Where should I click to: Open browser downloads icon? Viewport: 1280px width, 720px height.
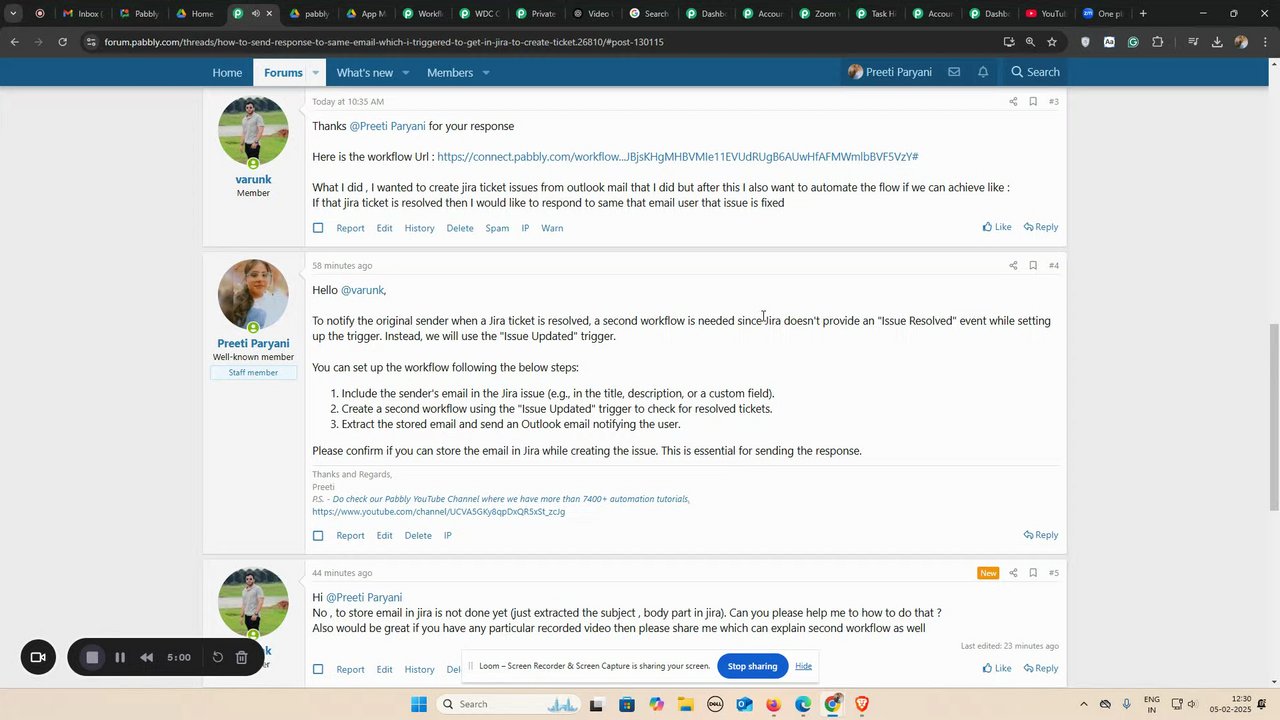pyautogui.click(x=1217, y=42)
